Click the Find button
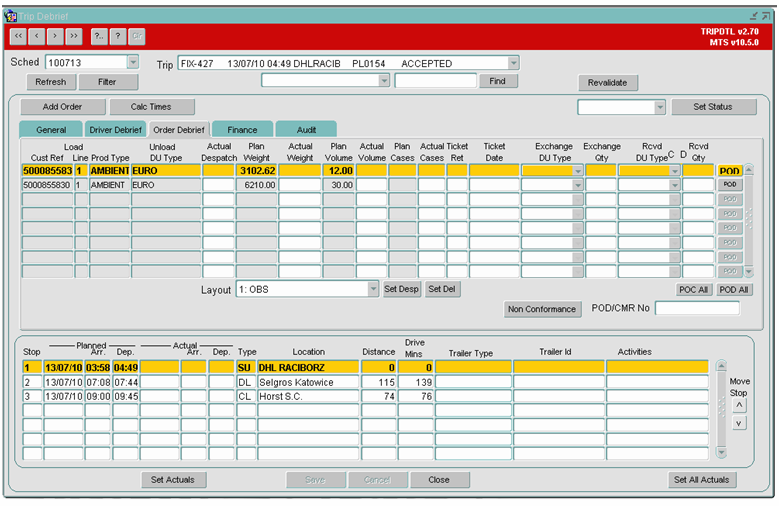 [497, 81]
